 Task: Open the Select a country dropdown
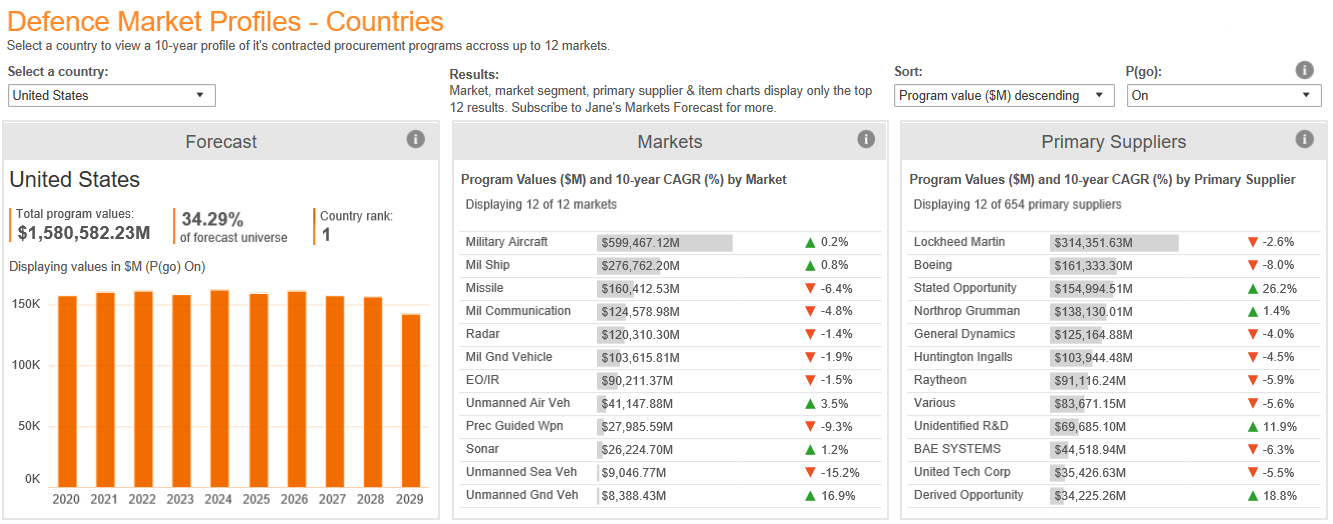click(112, 95)
